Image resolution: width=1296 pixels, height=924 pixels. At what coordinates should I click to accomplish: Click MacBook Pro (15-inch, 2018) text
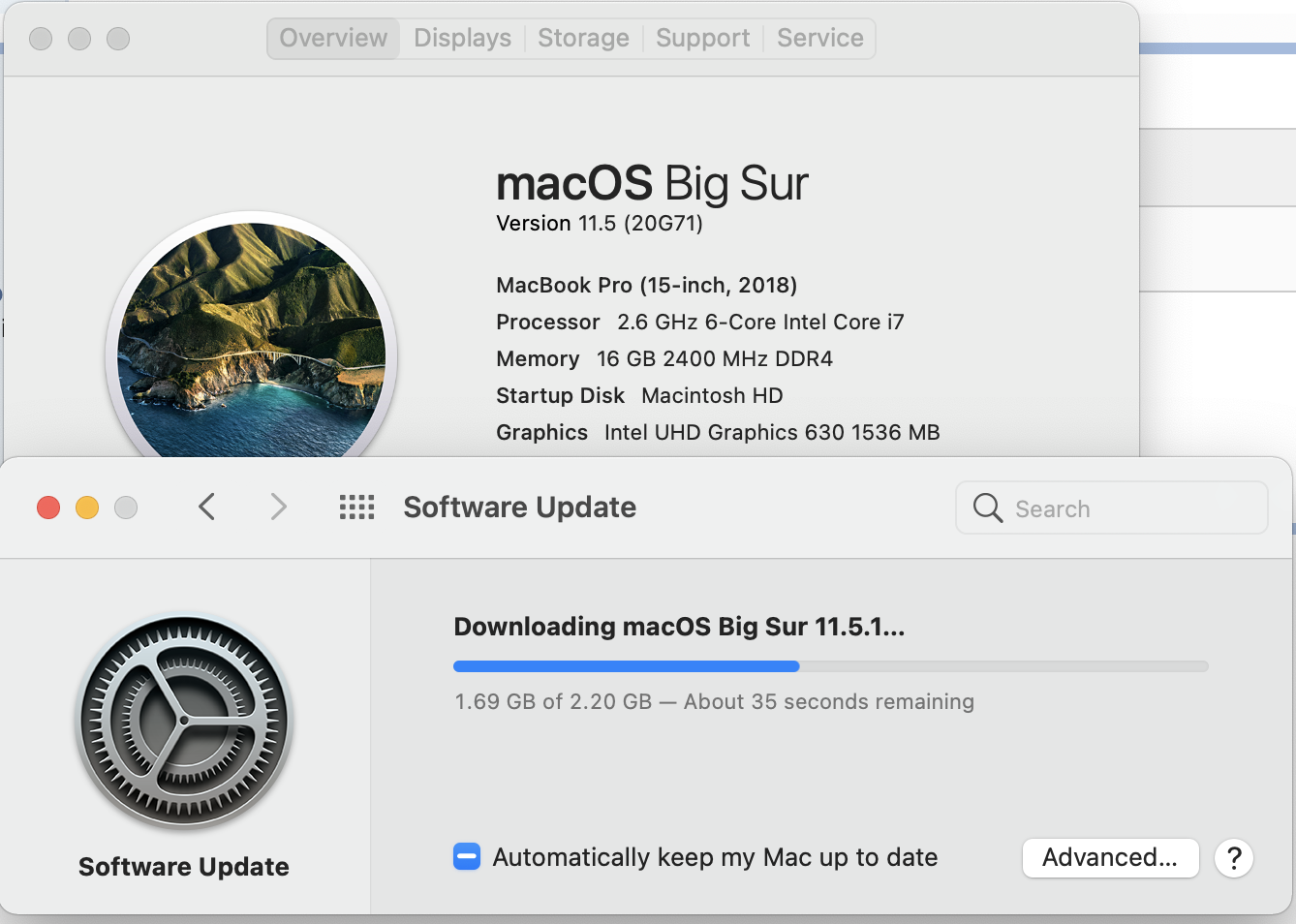pos(647,286)
